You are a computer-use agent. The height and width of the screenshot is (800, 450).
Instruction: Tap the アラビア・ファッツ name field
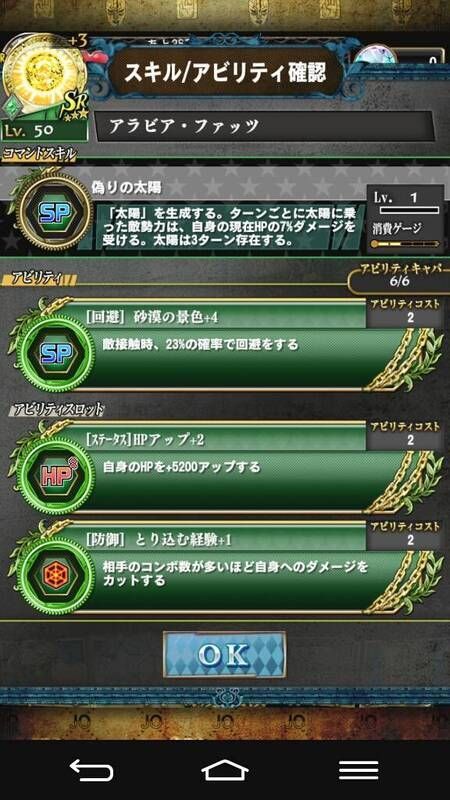[x=264, y=126]
